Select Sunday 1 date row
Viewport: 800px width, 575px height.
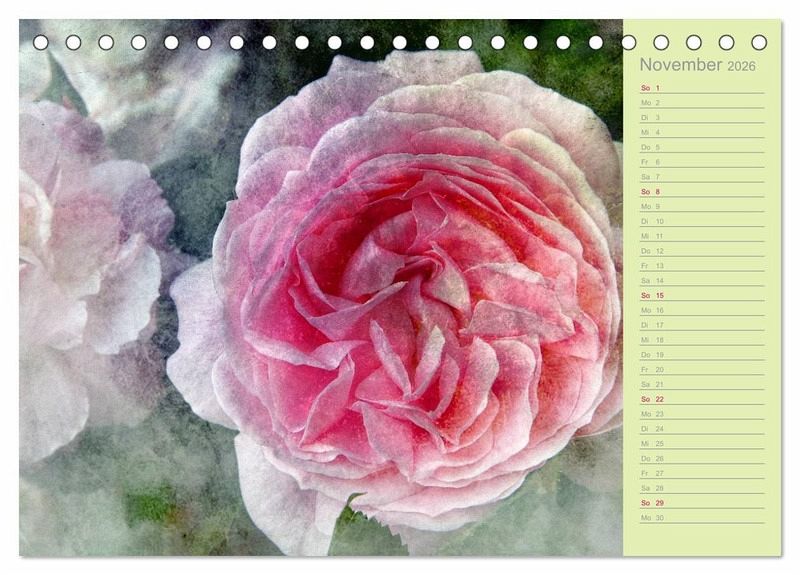click(x=701, y=88)
